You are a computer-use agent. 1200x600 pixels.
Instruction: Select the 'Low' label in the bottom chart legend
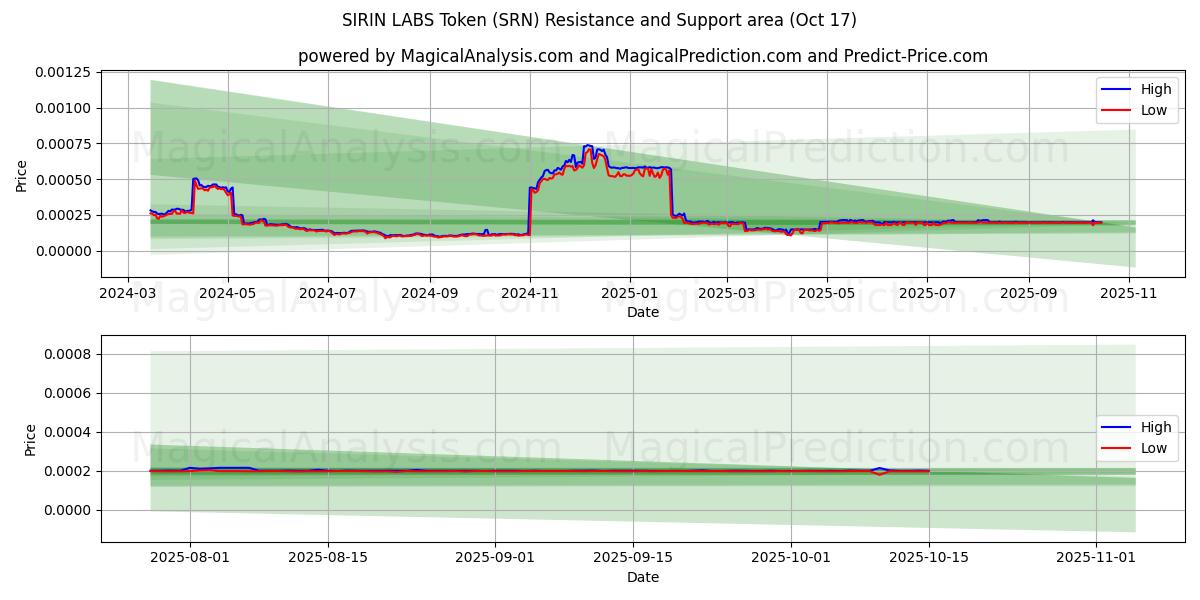(1154, 448)
